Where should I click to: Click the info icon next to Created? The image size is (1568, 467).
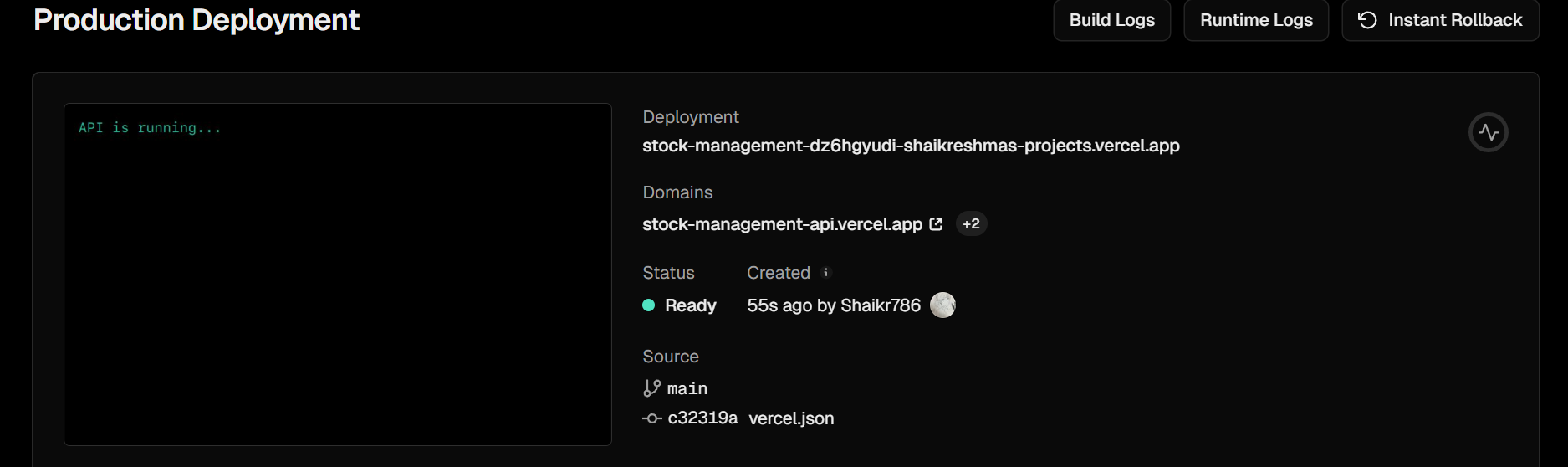(825, 272)
